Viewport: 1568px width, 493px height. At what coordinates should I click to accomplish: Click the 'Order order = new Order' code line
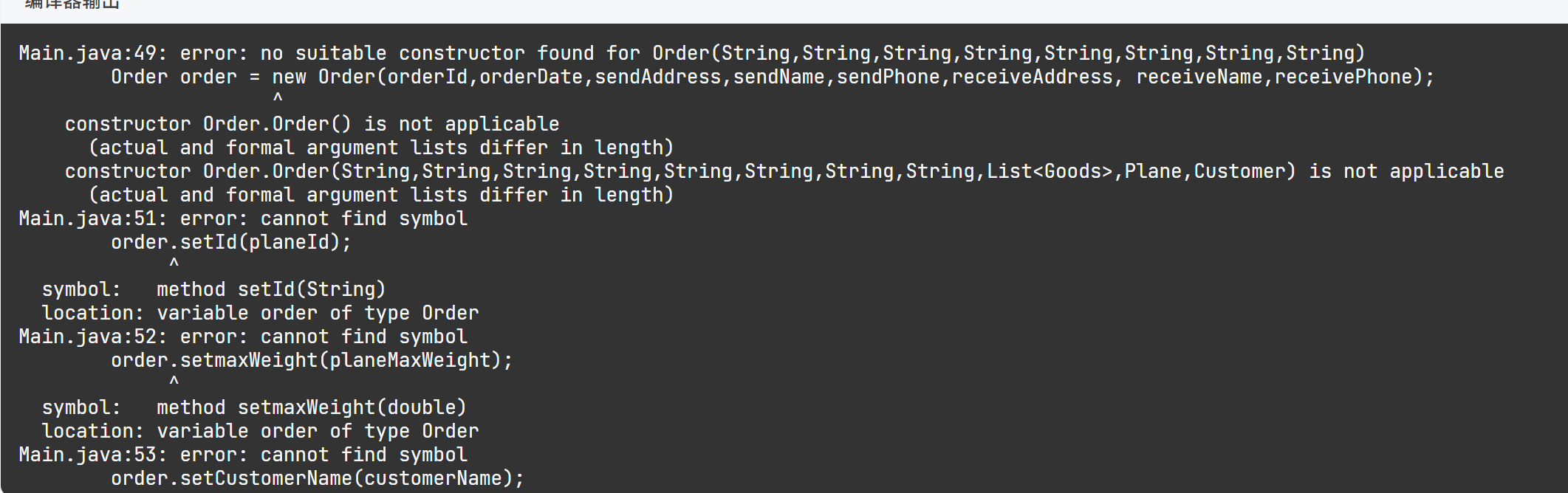pyautogui.click(x=772, y=77)
